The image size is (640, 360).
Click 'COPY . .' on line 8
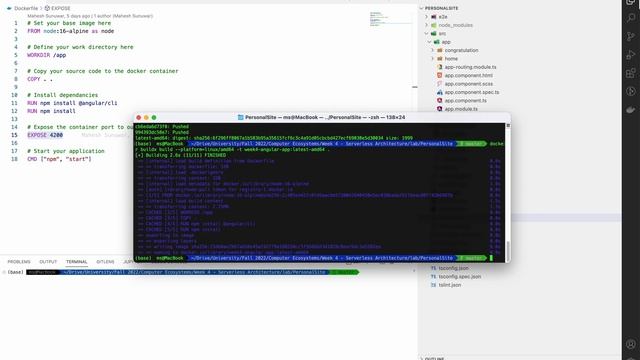(x=40, y=79)
